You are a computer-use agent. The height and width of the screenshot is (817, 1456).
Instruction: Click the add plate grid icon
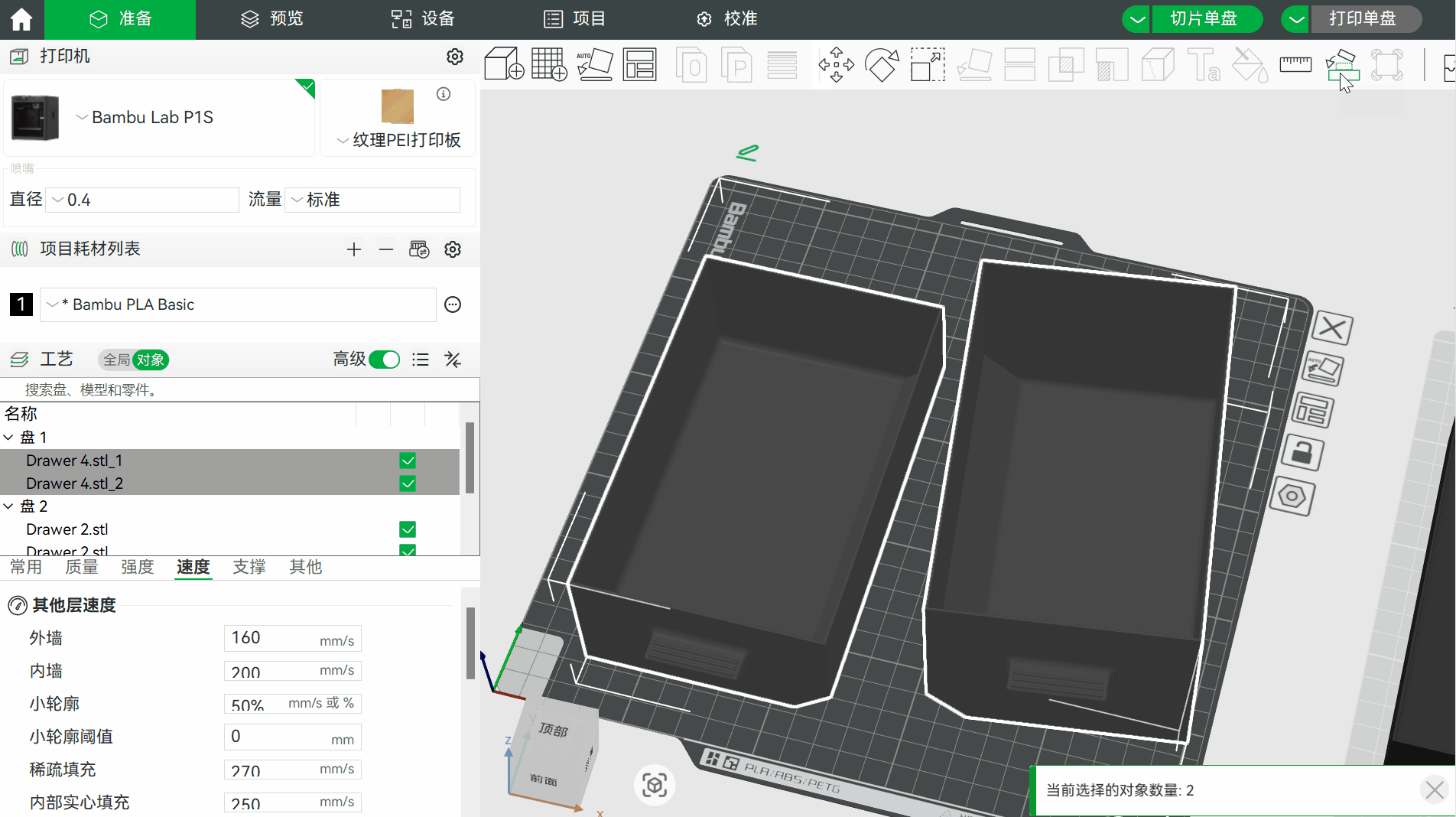tap(549, 64)
